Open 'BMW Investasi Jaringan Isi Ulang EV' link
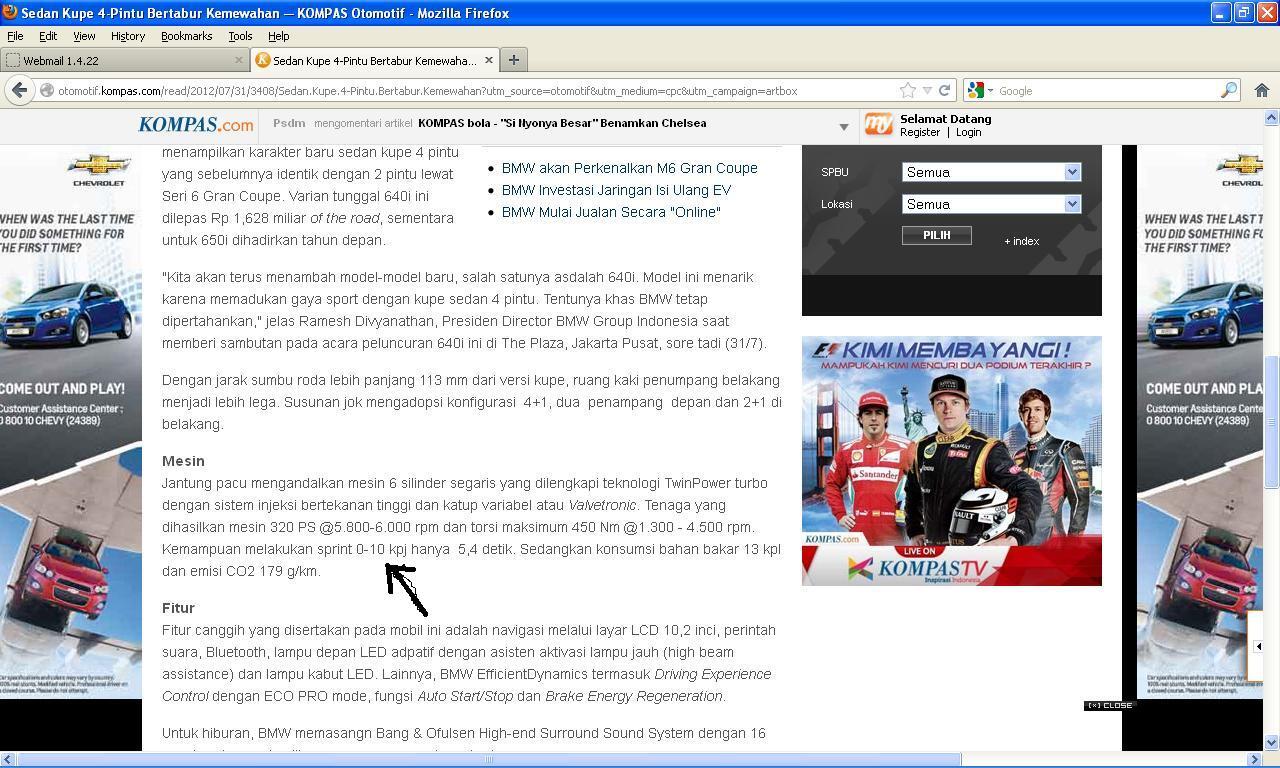The width and height of the screenshot is (1280, 768). pos(616,190)
